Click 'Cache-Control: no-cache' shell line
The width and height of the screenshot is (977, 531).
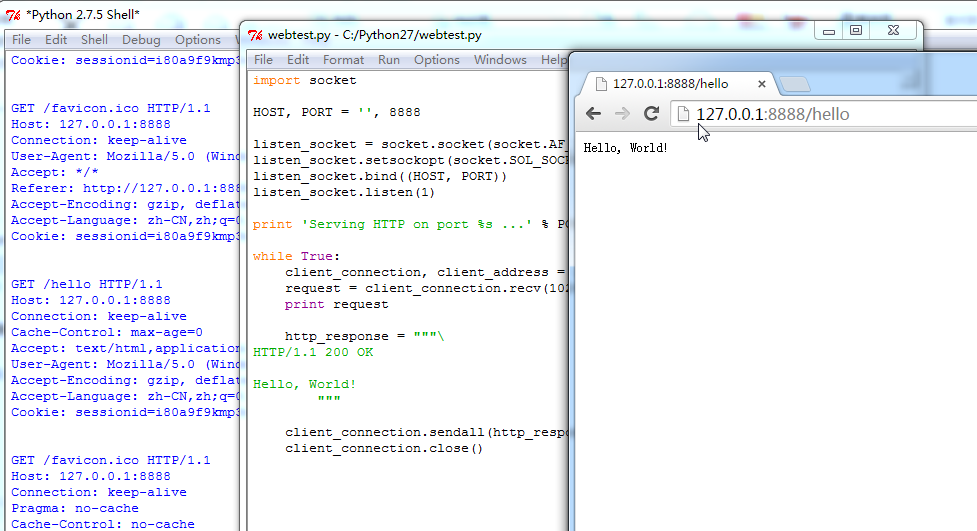click(x=103, y=524)
